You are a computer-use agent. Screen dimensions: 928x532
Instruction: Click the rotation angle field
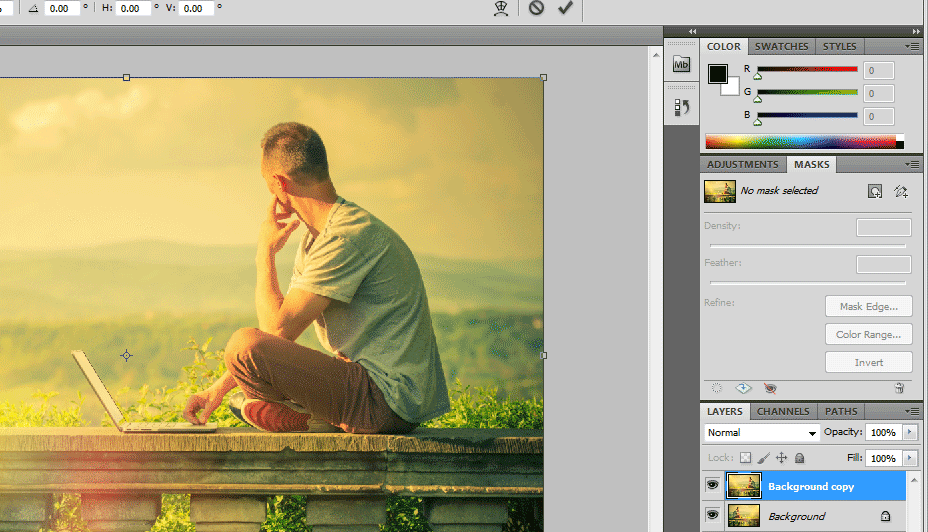(62, 8)
